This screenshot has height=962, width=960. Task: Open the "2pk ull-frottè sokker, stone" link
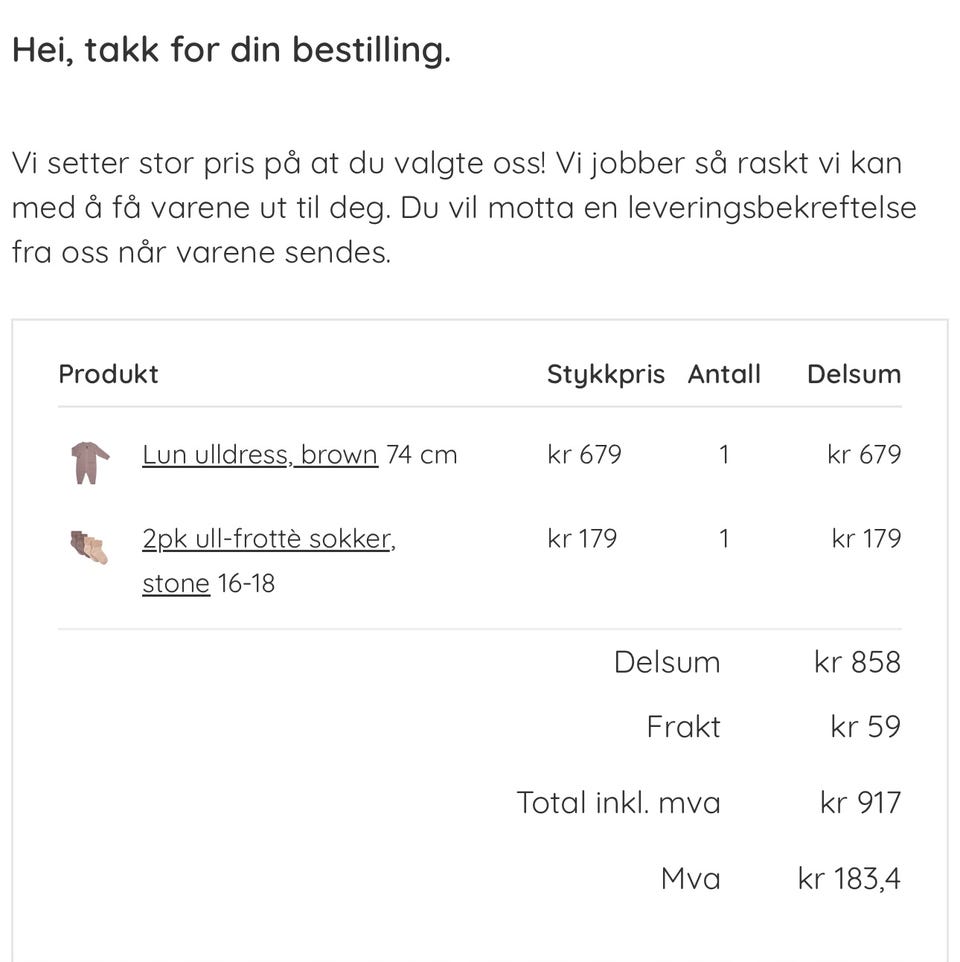tap(268, 540)
